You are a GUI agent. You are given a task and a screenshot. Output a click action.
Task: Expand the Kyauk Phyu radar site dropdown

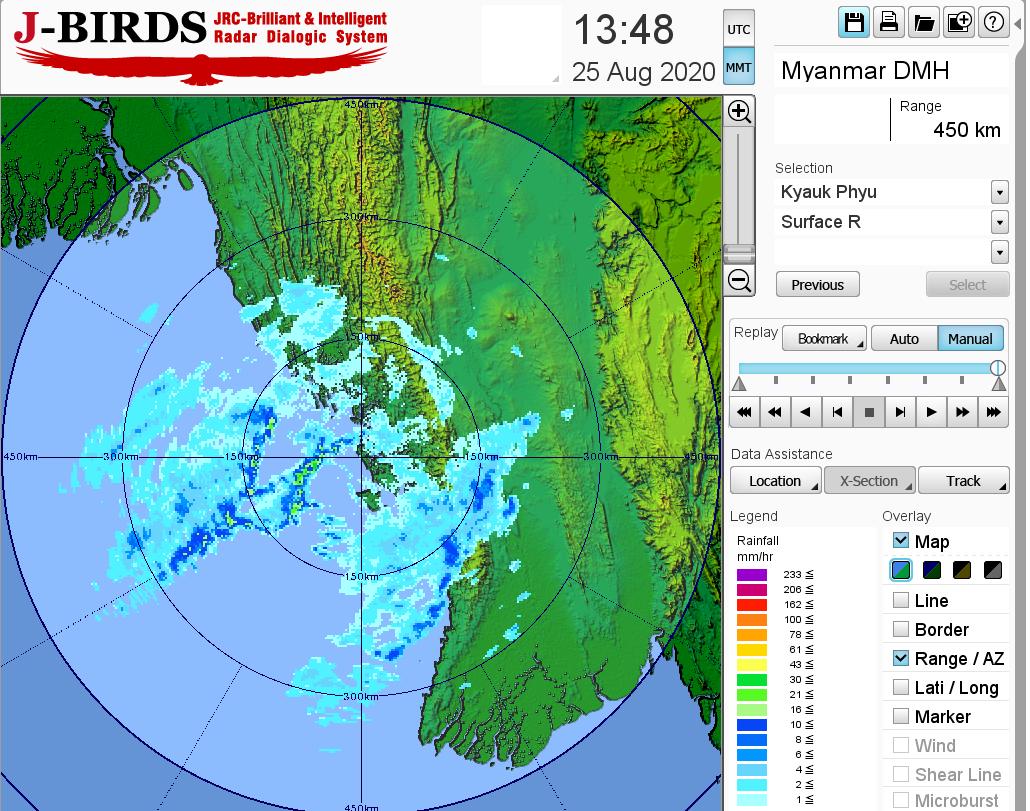(999, 192)
